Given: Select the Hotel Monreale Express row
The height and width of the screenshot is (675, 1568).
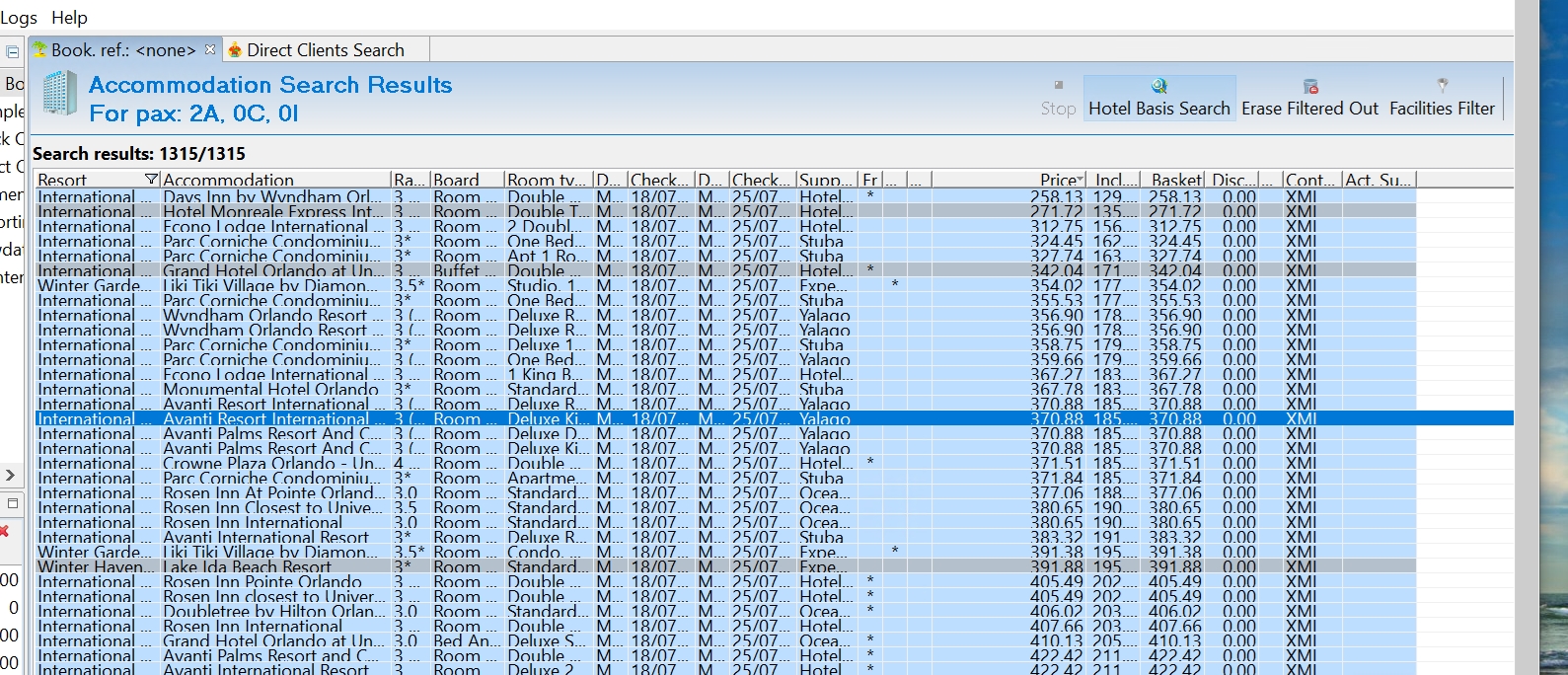Looking at the screenshot, I should [725, 211].
